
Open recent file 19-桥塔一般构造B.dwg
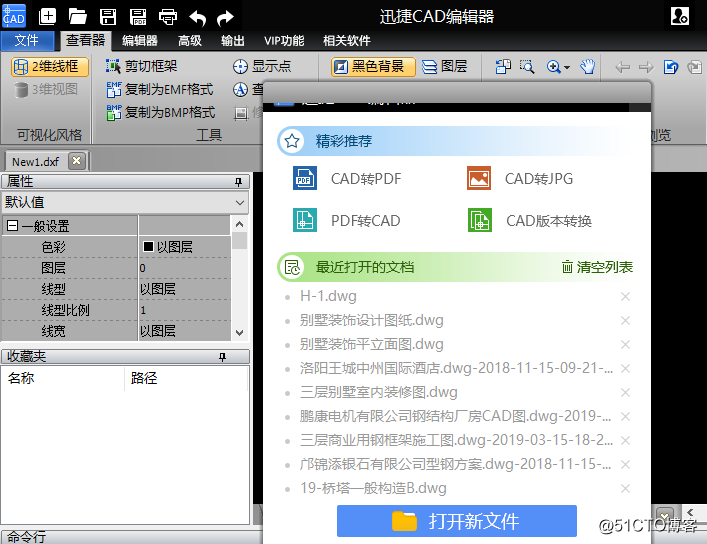(x=373, y=488)
